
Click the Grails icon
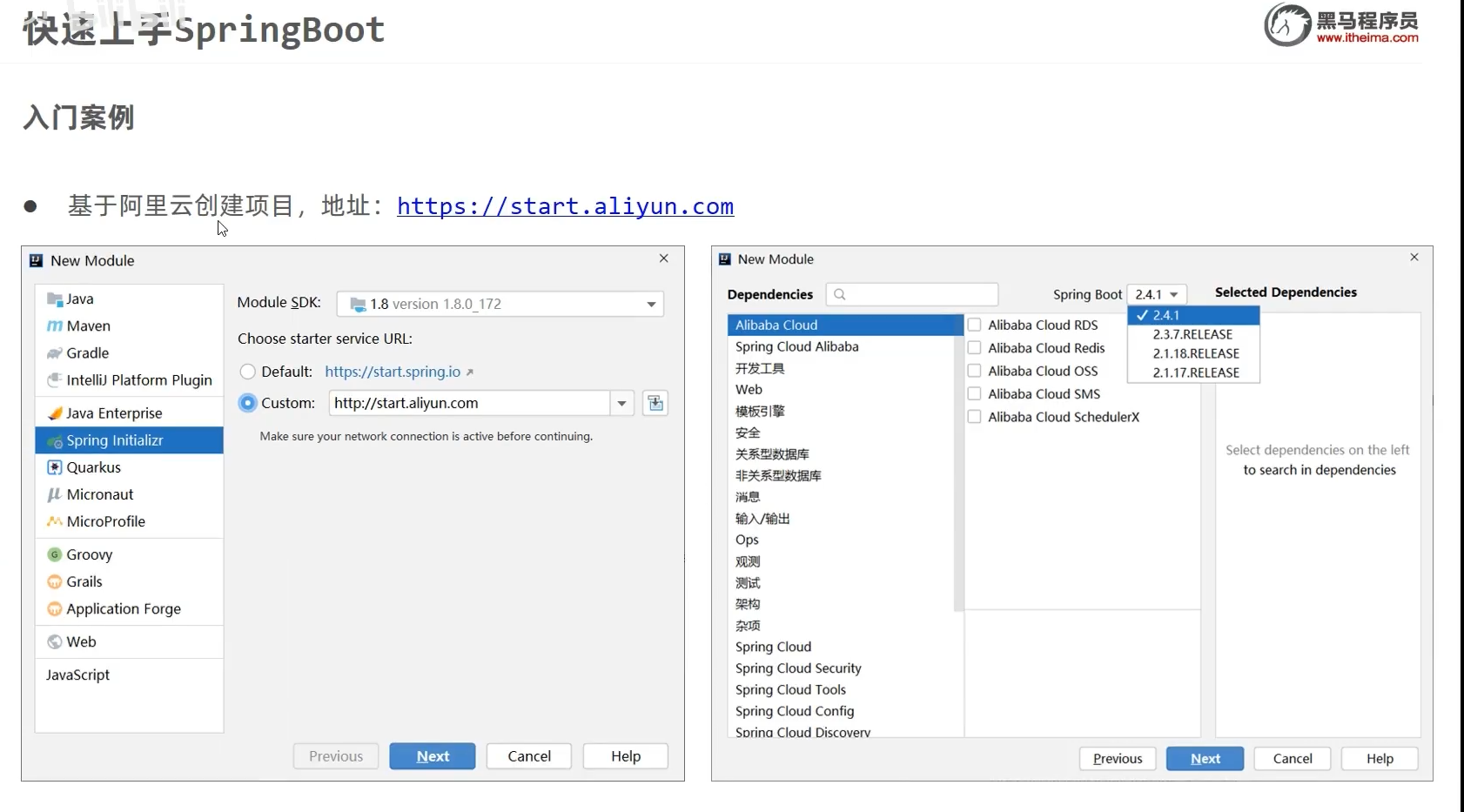coord(55,581)
